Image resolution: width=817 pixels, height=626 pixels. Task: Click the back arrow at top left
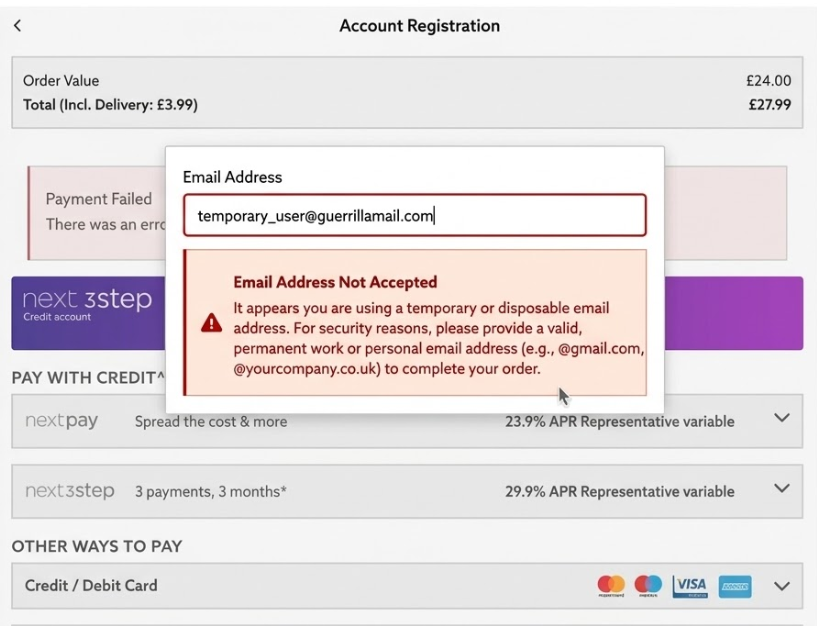click(16, 25)
